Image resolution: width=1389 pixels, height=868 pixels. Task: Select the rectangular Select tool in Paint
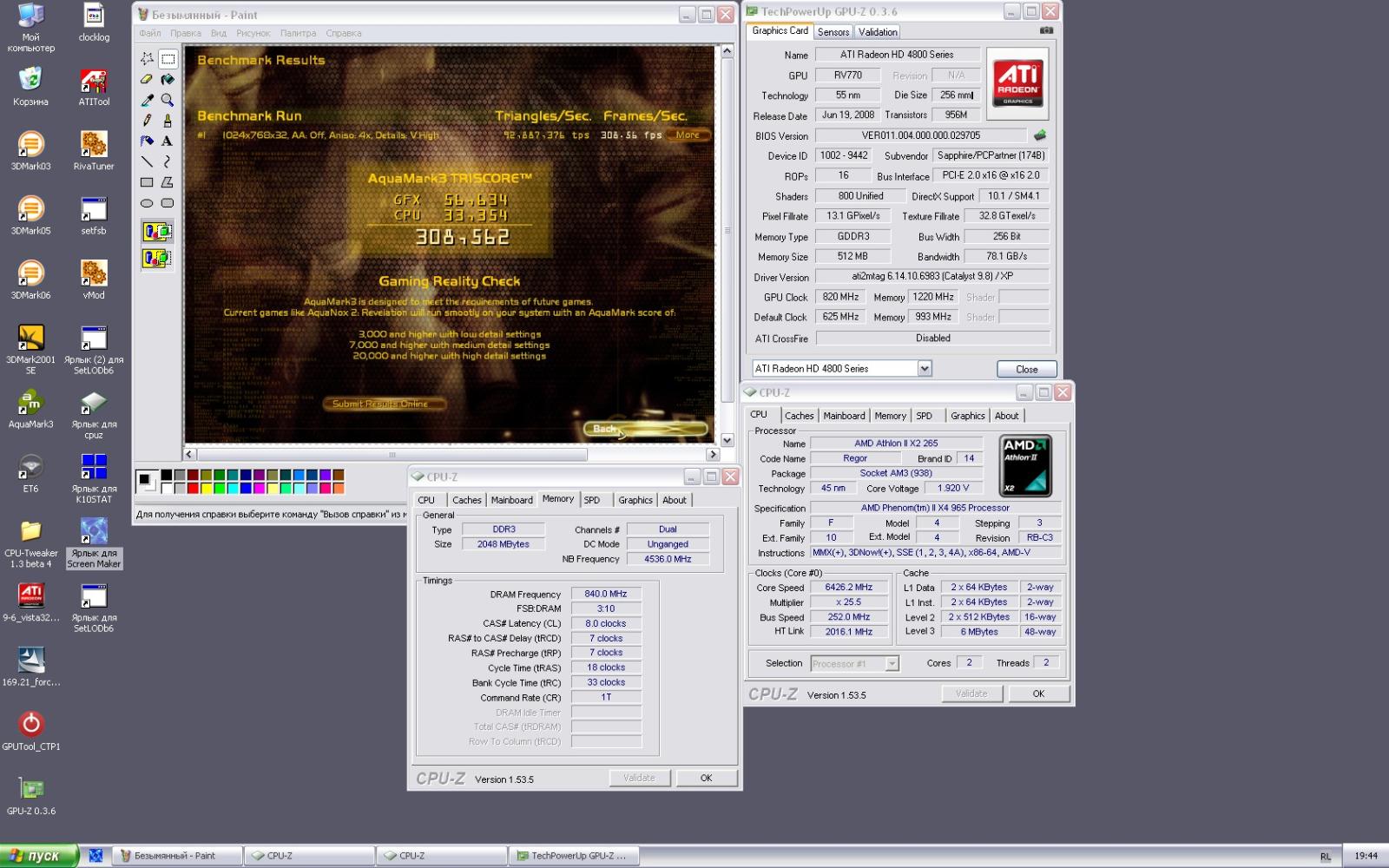click(x=168, y=59)
